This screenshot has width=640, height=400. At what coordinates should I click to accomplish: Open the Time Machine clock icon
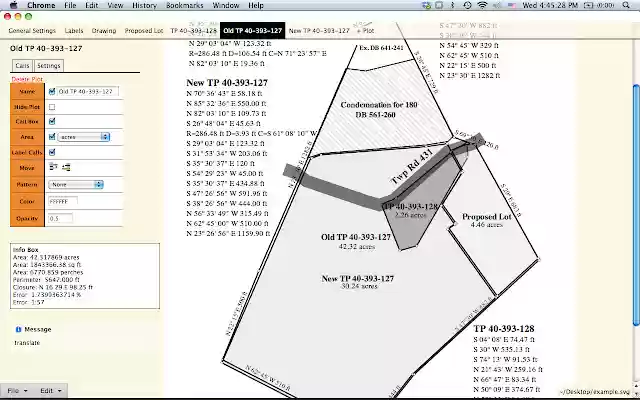467,5
